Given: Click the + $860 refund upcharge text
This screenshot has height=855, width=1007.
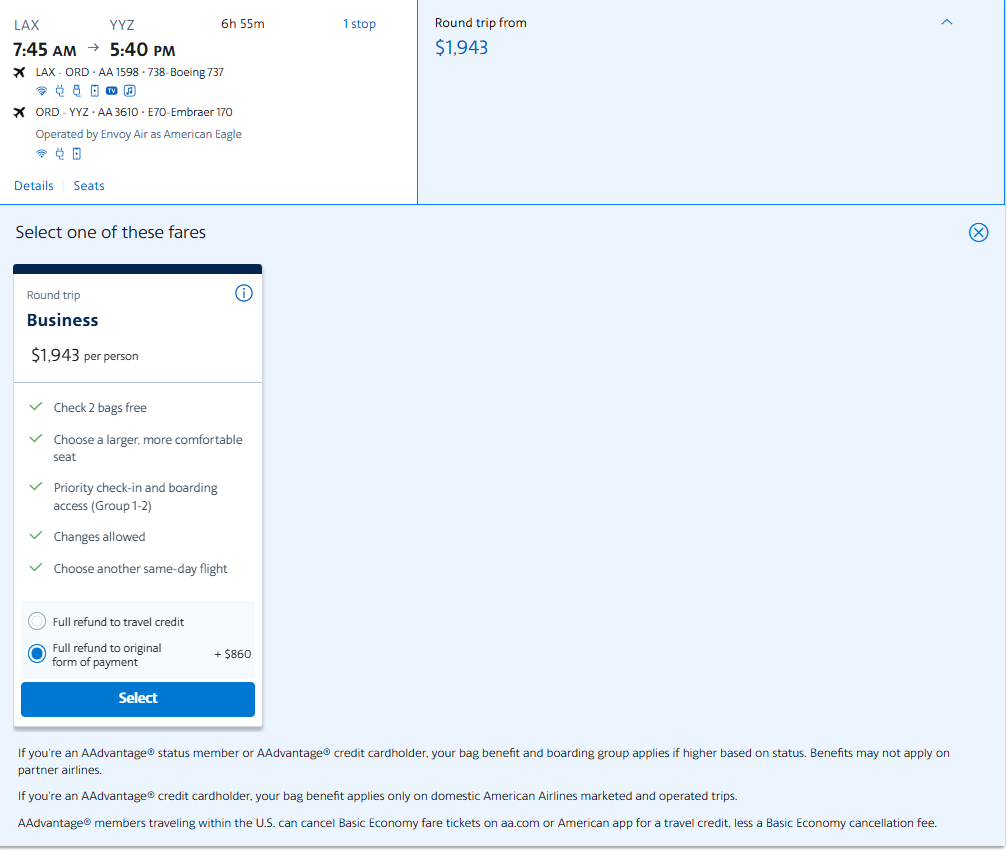Looking at the screenshot, I should [232, 654].
